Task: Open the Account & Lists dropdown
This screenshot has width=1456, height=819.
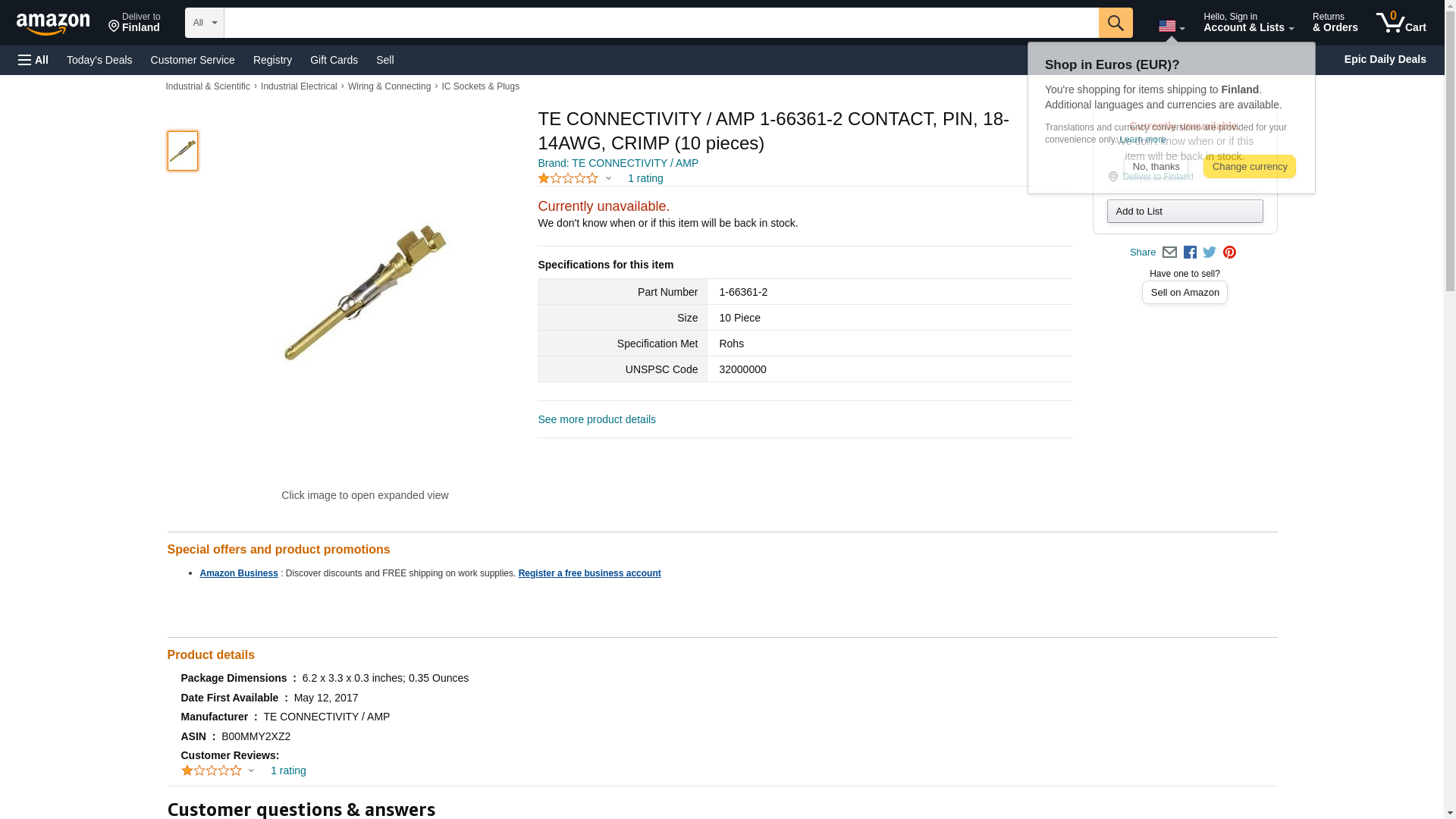Action: [1249, 23]
